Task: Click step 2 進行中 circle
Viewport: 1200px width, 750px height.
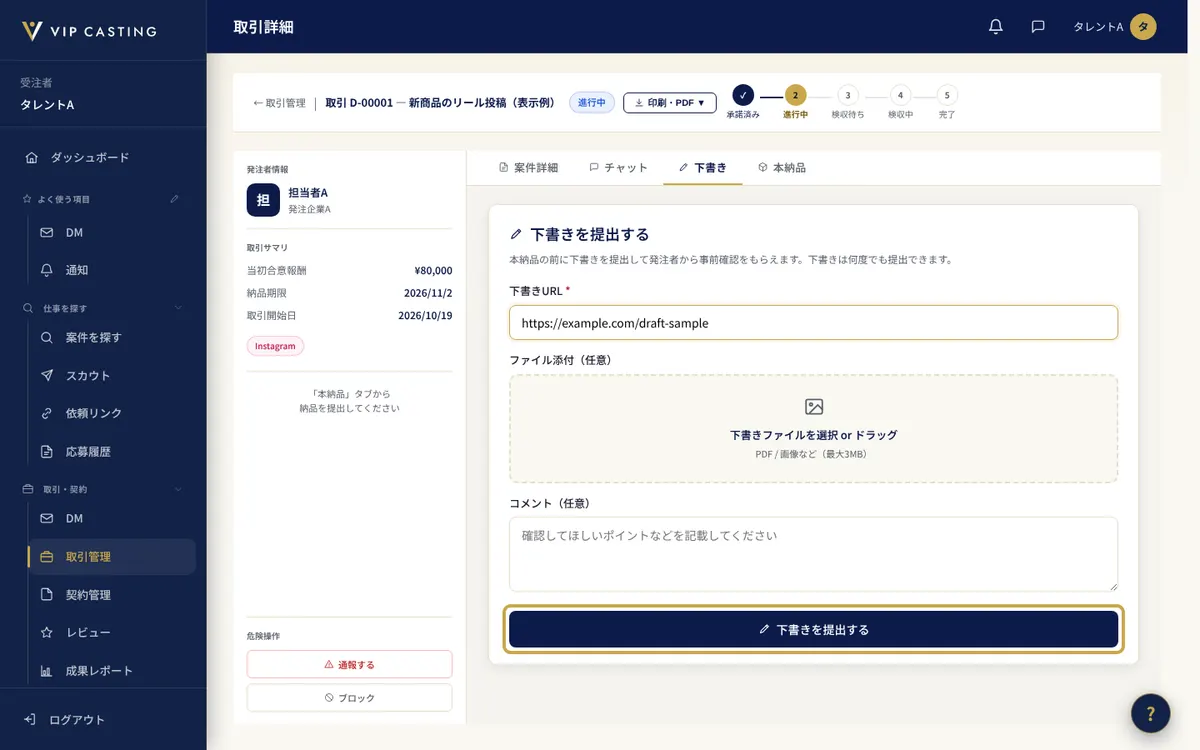Action: point(795,95)
